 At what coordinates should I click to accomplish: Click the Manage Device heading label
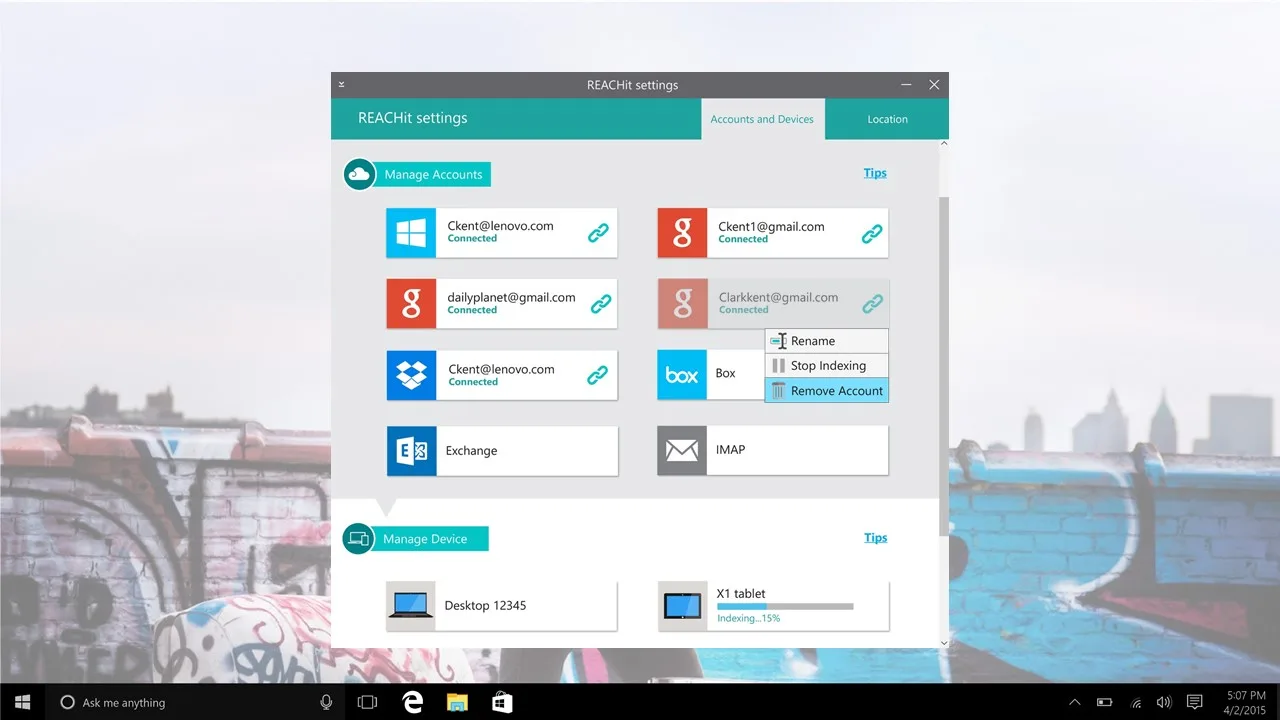click(425, 539)
